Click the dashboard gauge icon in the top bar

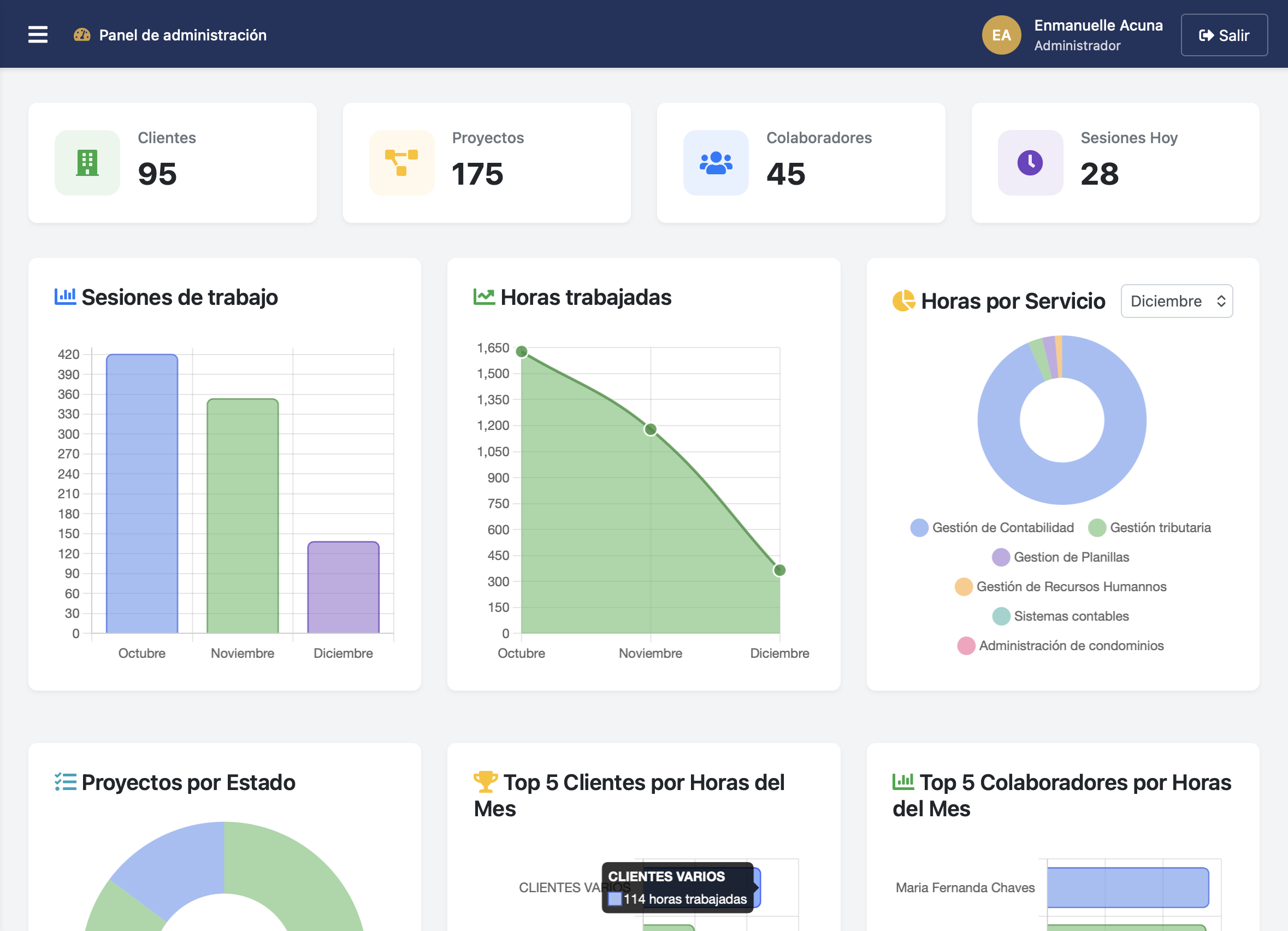tap(82, 34)
